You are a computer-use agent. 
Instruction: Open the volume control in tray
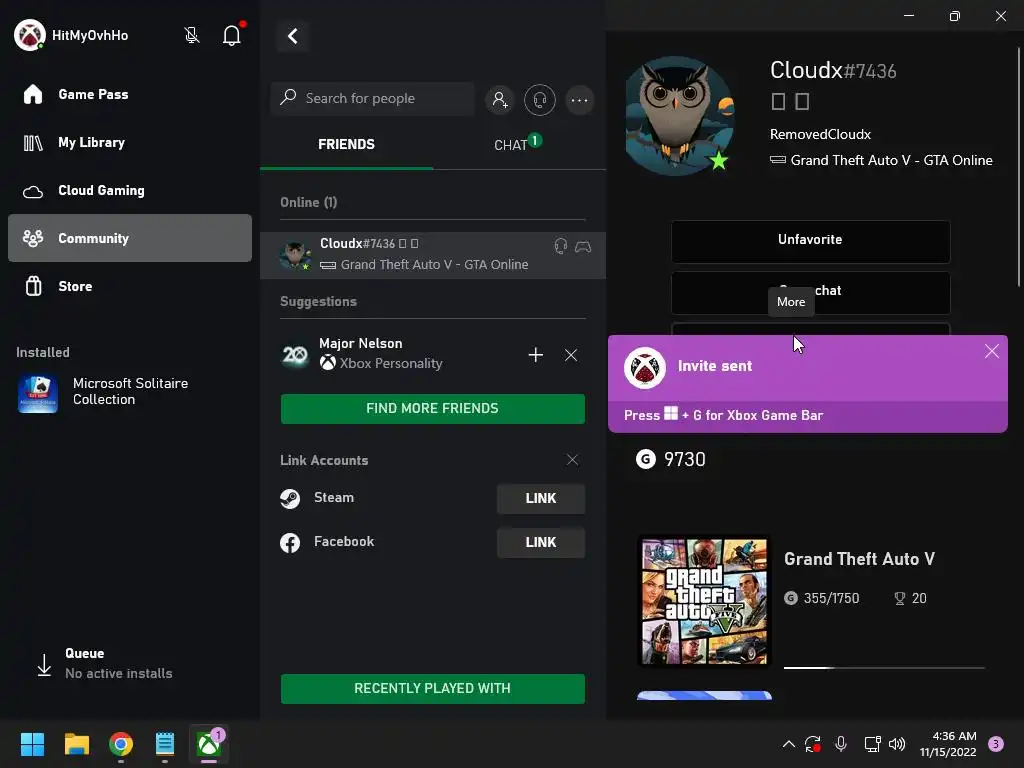(897, 744)
